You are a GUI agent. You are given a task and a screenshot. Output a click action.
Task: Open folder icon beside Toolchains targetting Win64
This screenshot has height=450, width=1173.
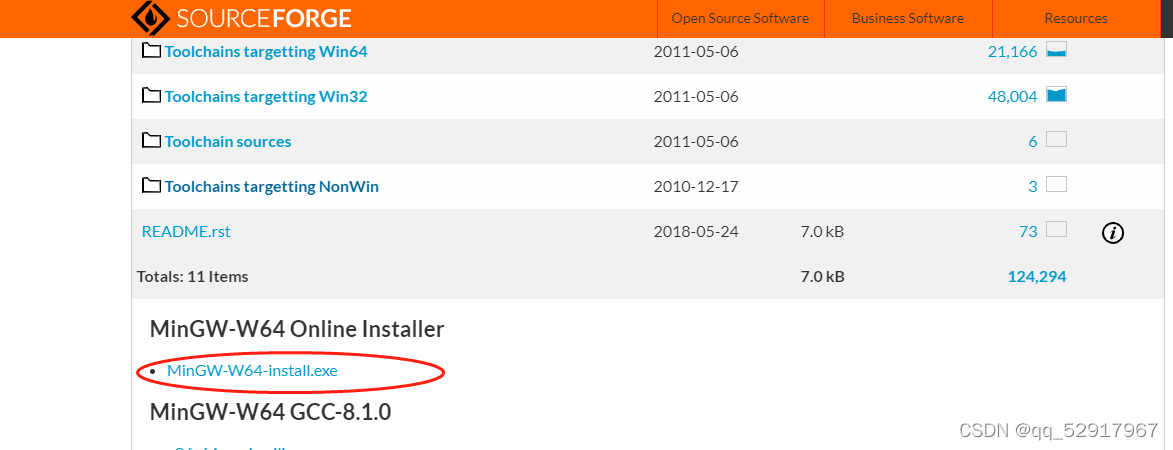pyautogui.click(x=152, y=52)
